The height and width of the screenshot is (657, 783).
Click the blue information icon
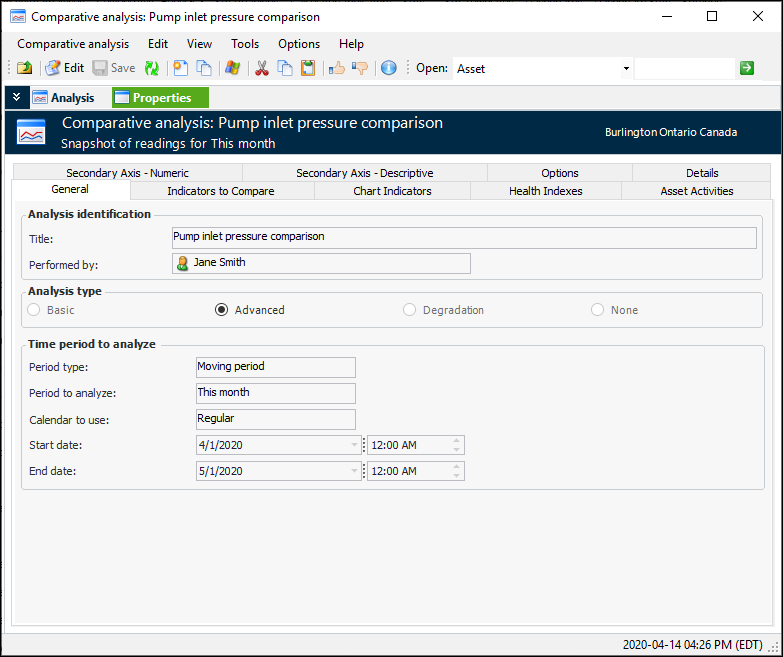389,68
